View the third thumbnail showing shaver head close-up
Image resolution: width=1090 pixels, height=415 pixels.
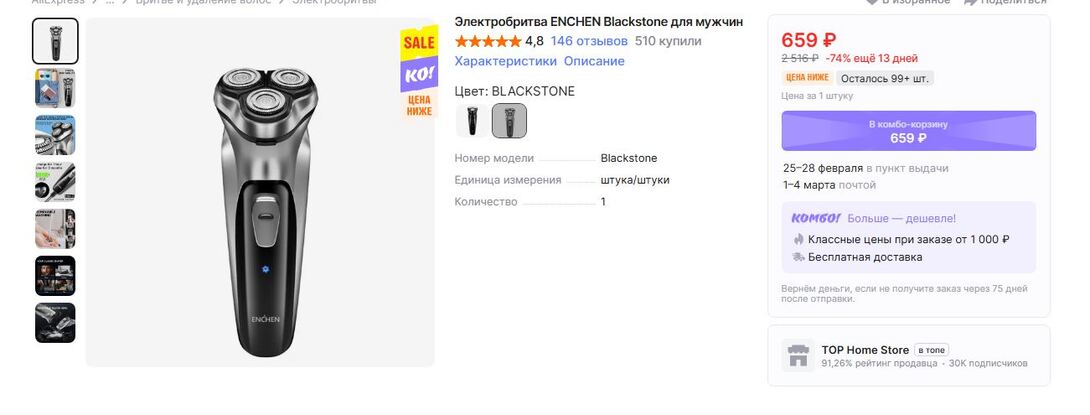pyautogui.click(x=55, y=135)
